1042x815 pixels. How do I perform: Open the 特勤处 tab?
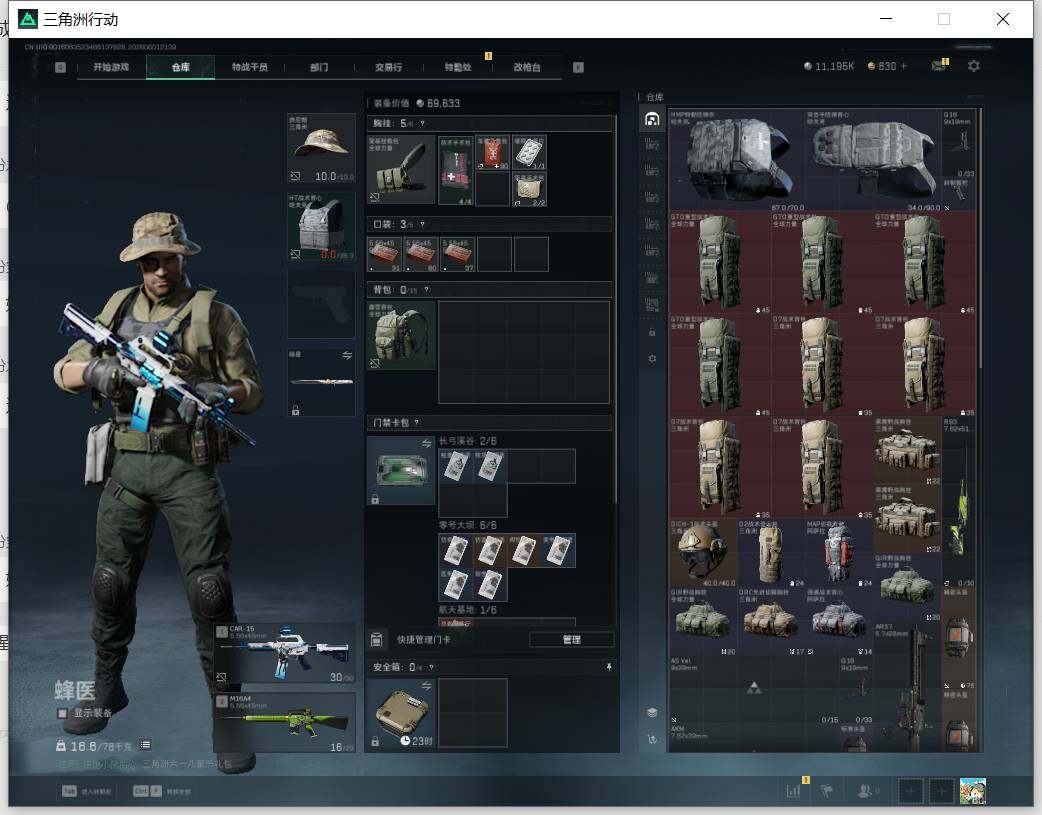pos(458,67)
